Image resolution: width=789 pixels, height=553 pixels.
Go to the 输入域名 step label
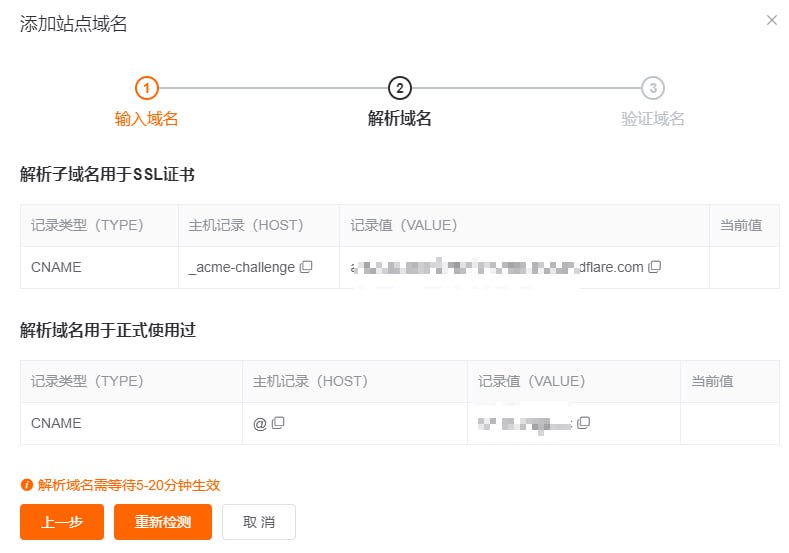coord(146,119)
